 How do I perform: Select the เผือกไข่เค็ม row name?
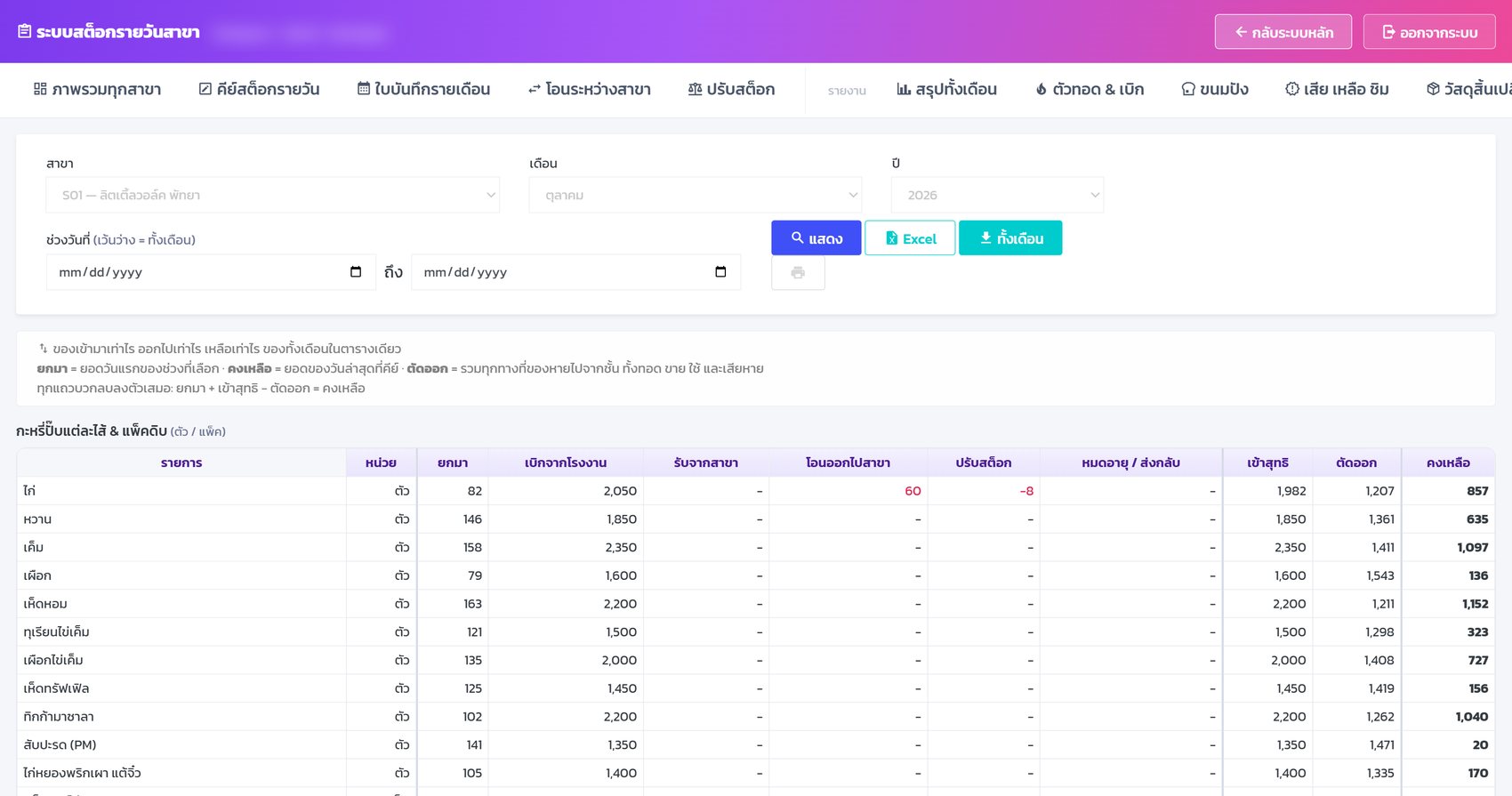pos(53,661)
